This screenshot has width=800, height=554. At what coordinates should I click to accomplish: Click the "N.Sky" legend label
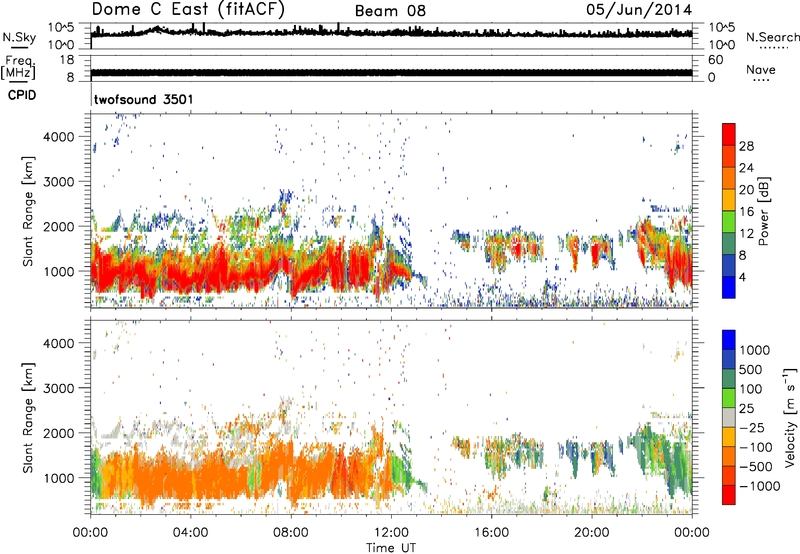click(19, 37)
